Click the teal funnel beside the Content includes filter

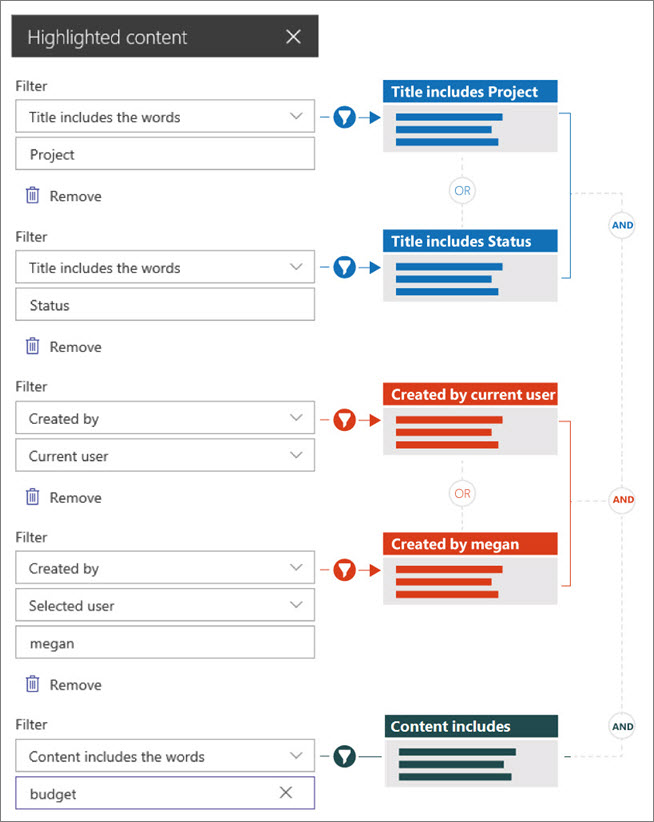(x=345, y=756)
